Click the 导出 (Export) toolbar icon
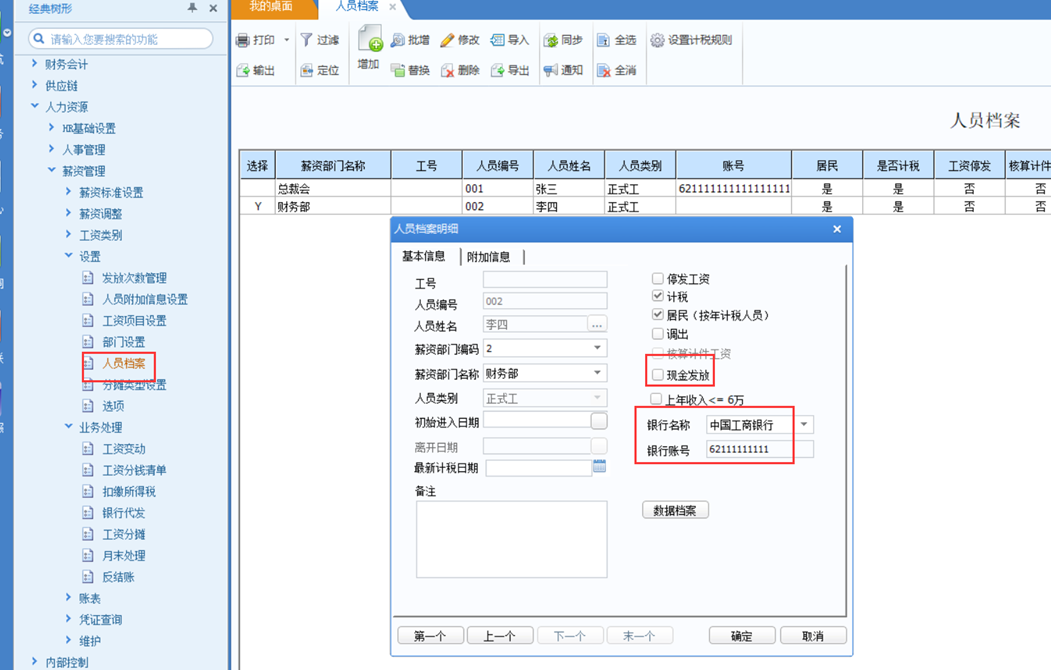The width and height of the screenshot is (1051, 670). [497, 71]
